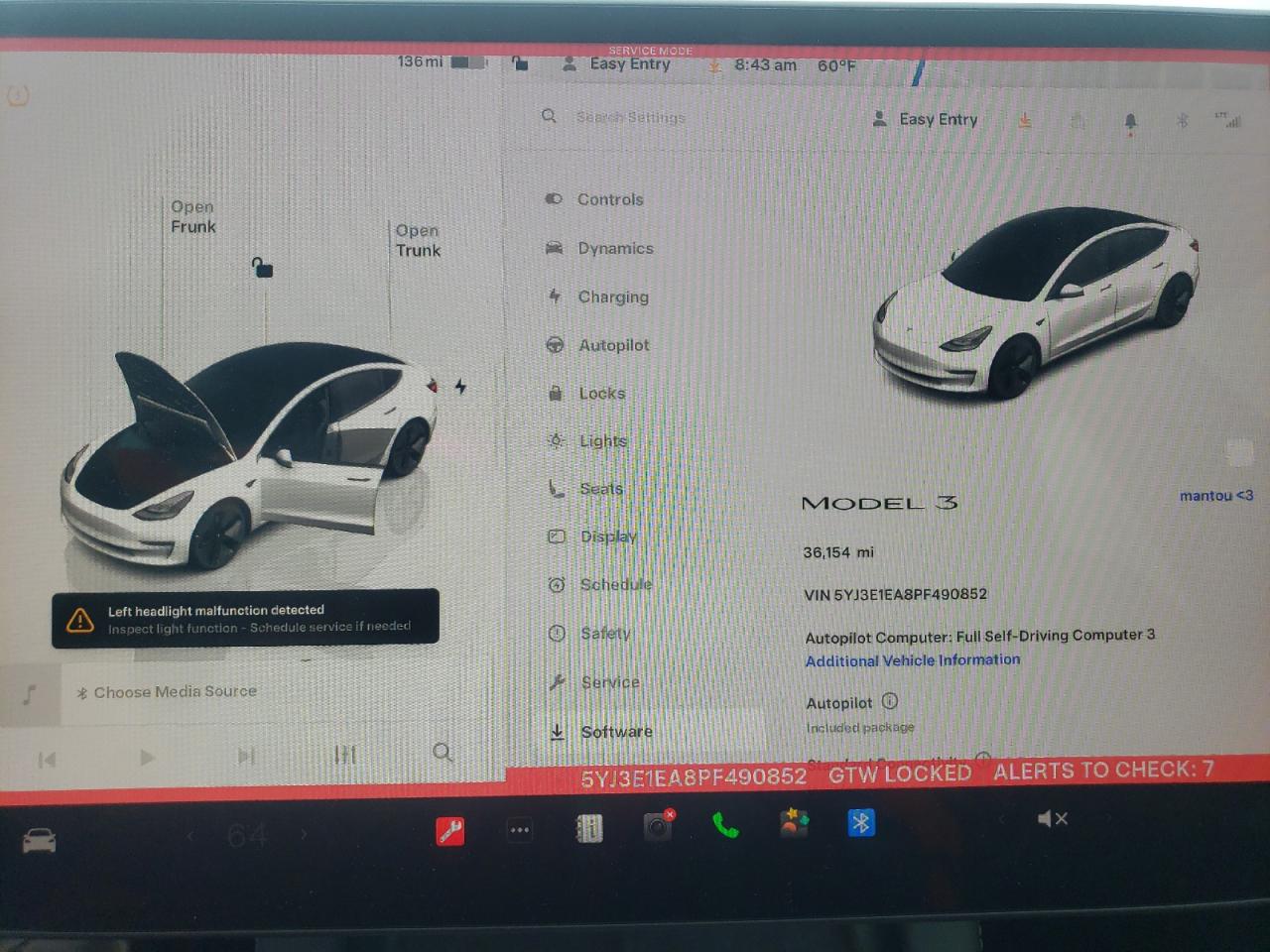Tap the Left headlight malfunction alert banner
The width and height of the screenshot is (1270, 952).
tap(245, 618)
